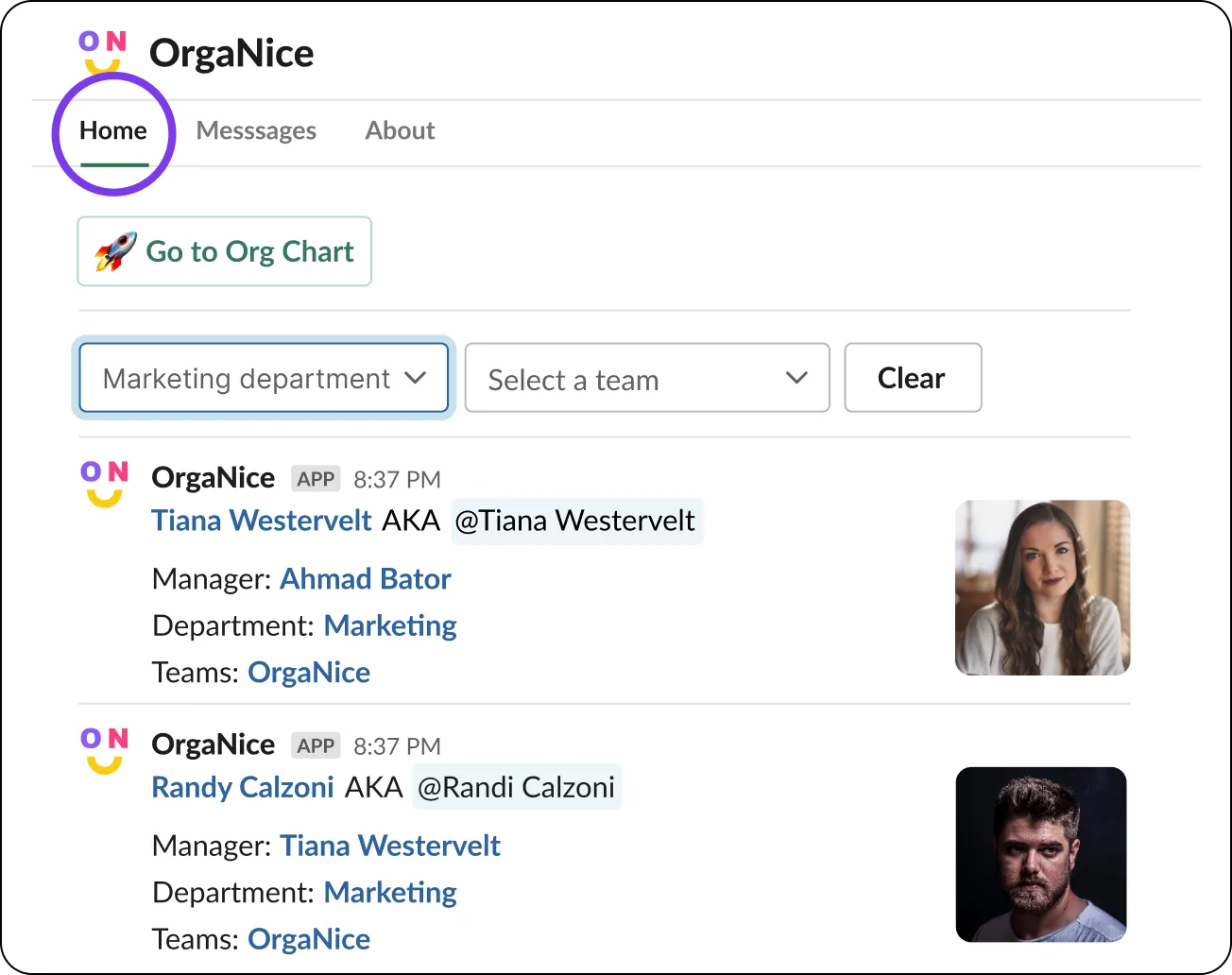Open the Messsages tab
This screenshot has height=975, width=1232.
pyautogui.click(x=256, y=130)
